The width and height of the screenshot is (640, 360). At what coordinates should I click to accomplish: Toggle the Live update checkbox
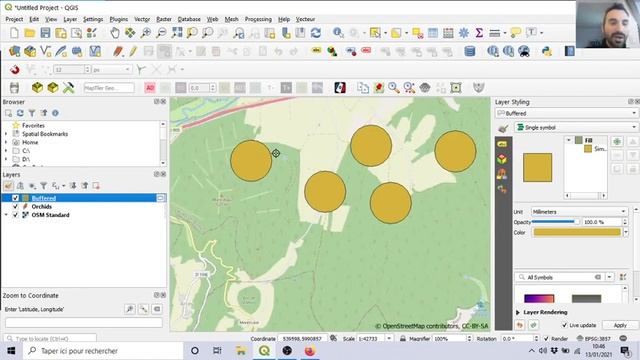click(x=564, y=325)
